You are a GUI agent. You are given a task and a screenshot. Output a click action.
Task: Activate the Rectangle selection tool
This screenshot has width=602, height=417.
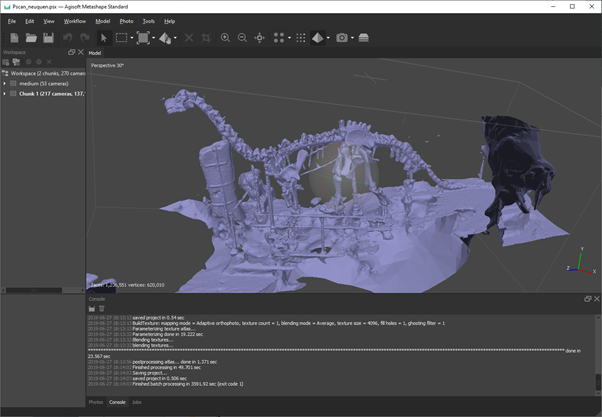121,38
